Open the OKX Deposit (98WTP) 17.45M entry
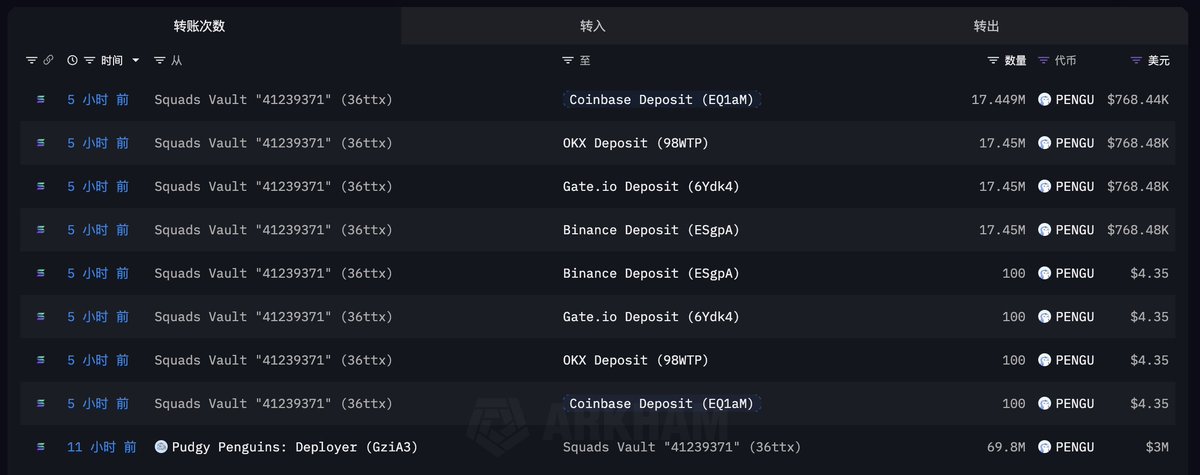The width and height of the screenshot is (1200, 475). (x=636, y=143)
